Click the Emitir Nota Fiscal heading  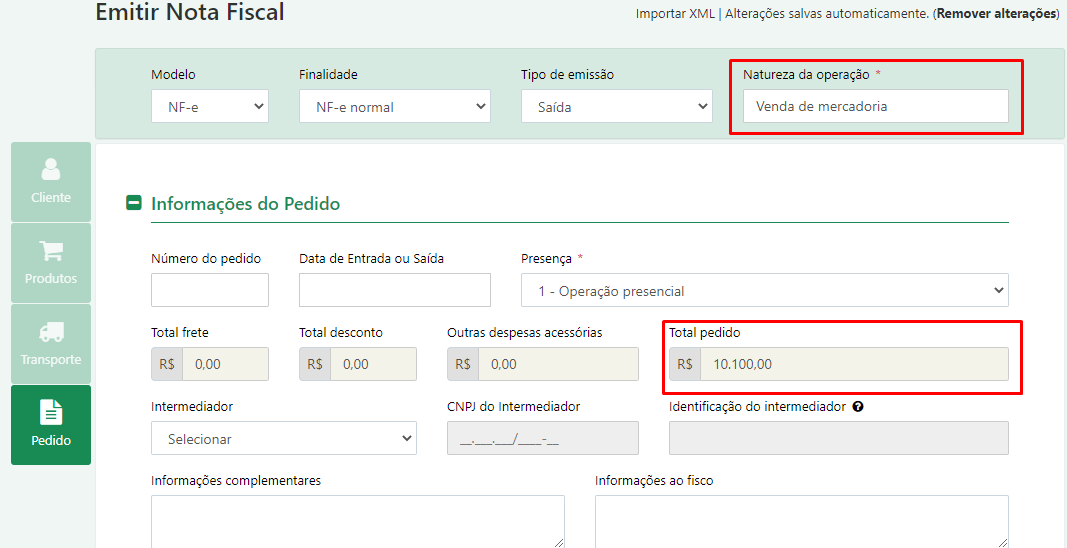pyautogui.click(x=190, y=12)
